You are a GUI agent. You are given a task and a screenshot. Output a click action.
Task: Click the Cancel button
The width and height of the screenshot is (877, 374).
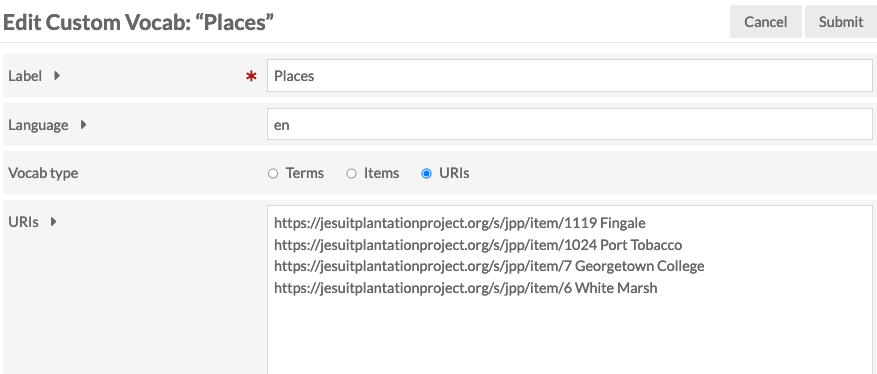point(765,22)
